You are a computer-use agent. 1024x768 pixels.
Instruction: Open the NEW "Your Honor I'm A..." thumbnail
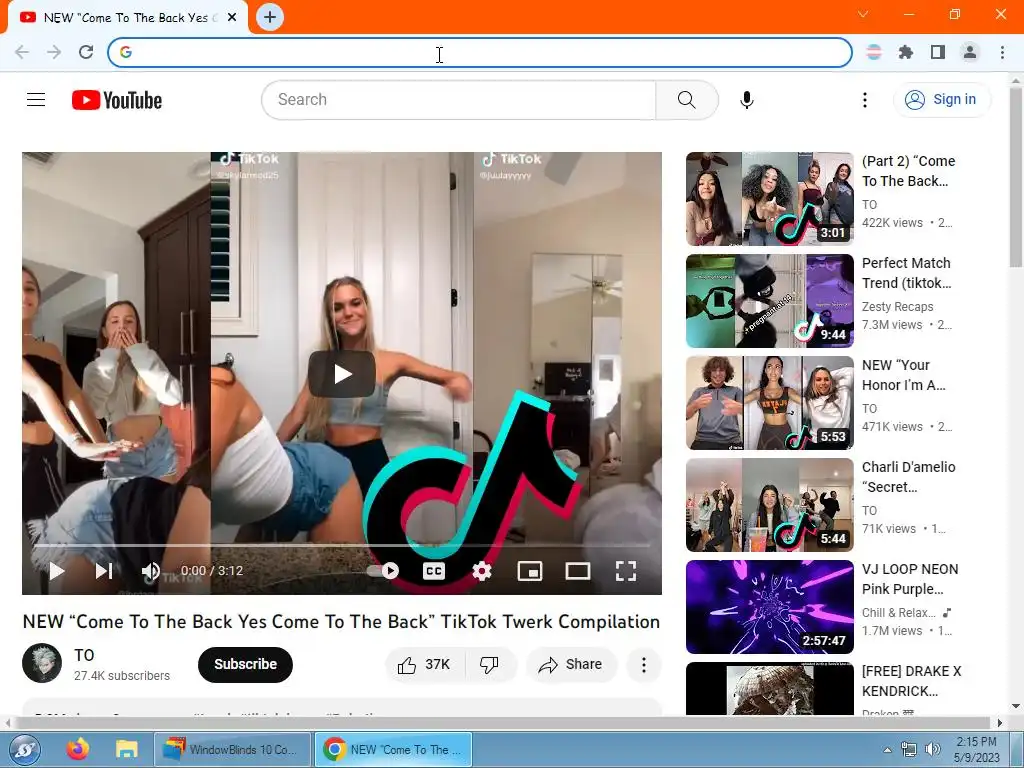pyautogui.click(x=769, y=403)
